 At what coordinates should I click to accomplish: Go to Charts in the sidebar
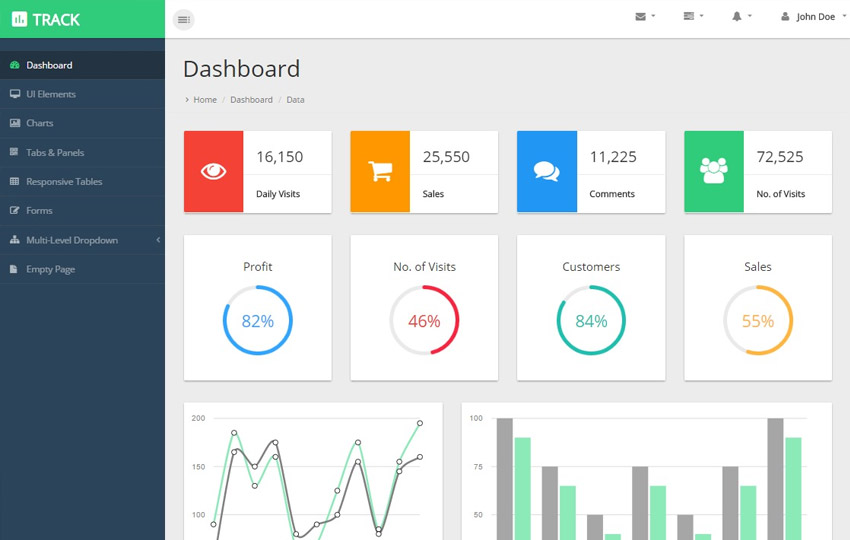pyautogui.click(x=82, y=123)
